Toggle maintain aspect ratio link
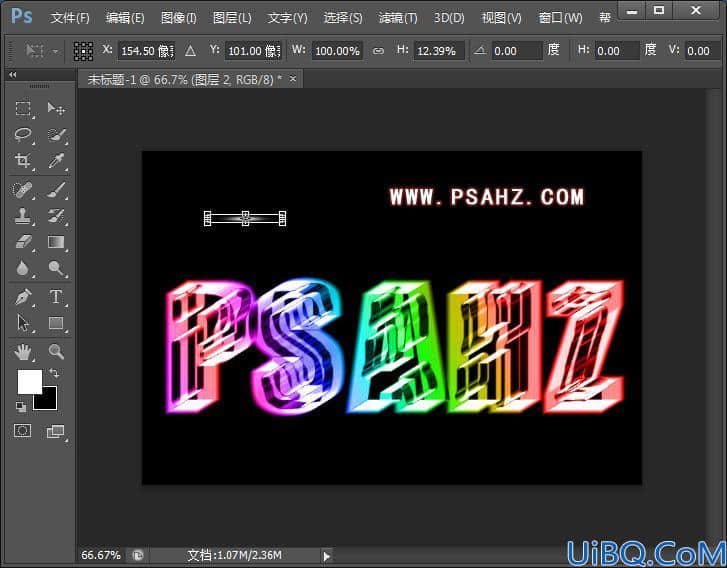This screenshot has width=727, height=568. pos(378,51)
